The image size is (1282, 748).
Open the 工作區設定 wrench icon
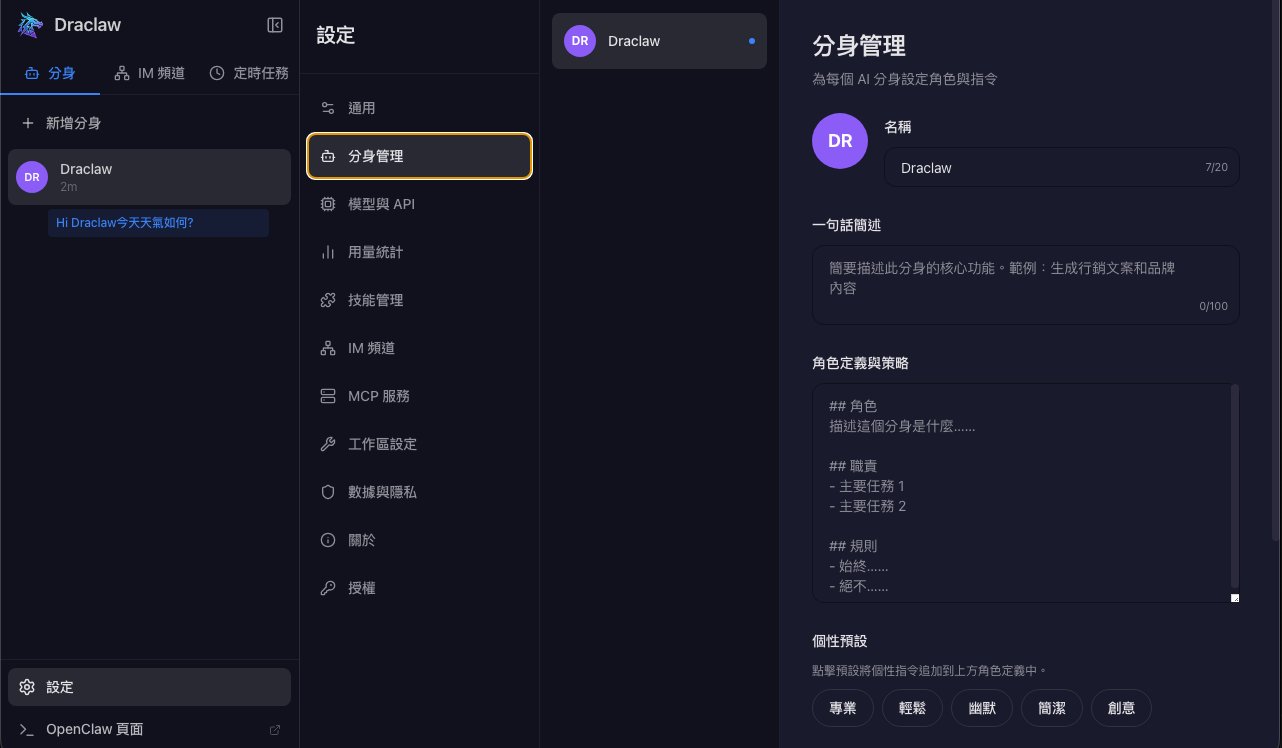point(328,444)
